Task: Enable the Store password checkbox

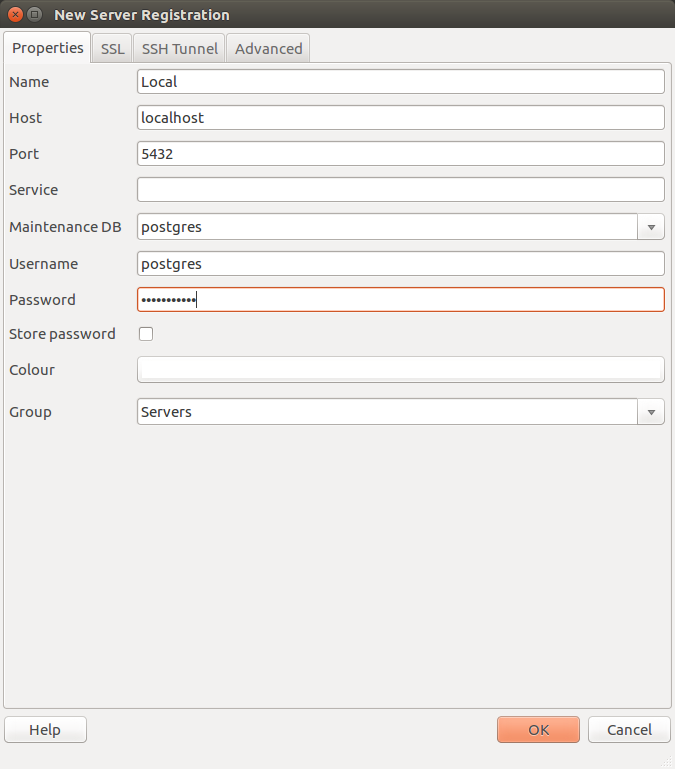Action: (146, 334)
